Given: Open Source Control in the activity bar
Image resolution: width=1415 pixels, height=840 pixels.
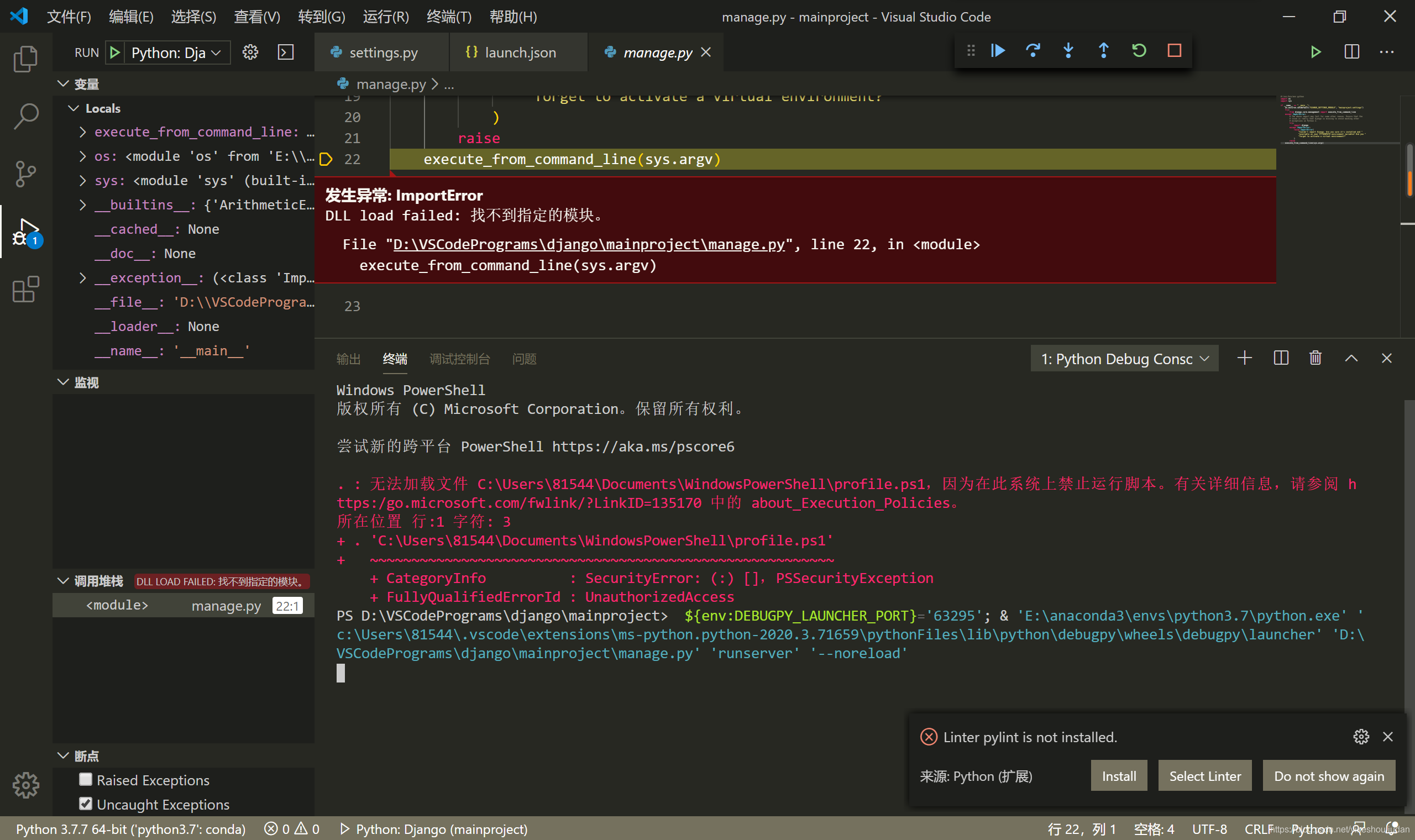Looking at the screenshot, I should [x=25, y=174].
